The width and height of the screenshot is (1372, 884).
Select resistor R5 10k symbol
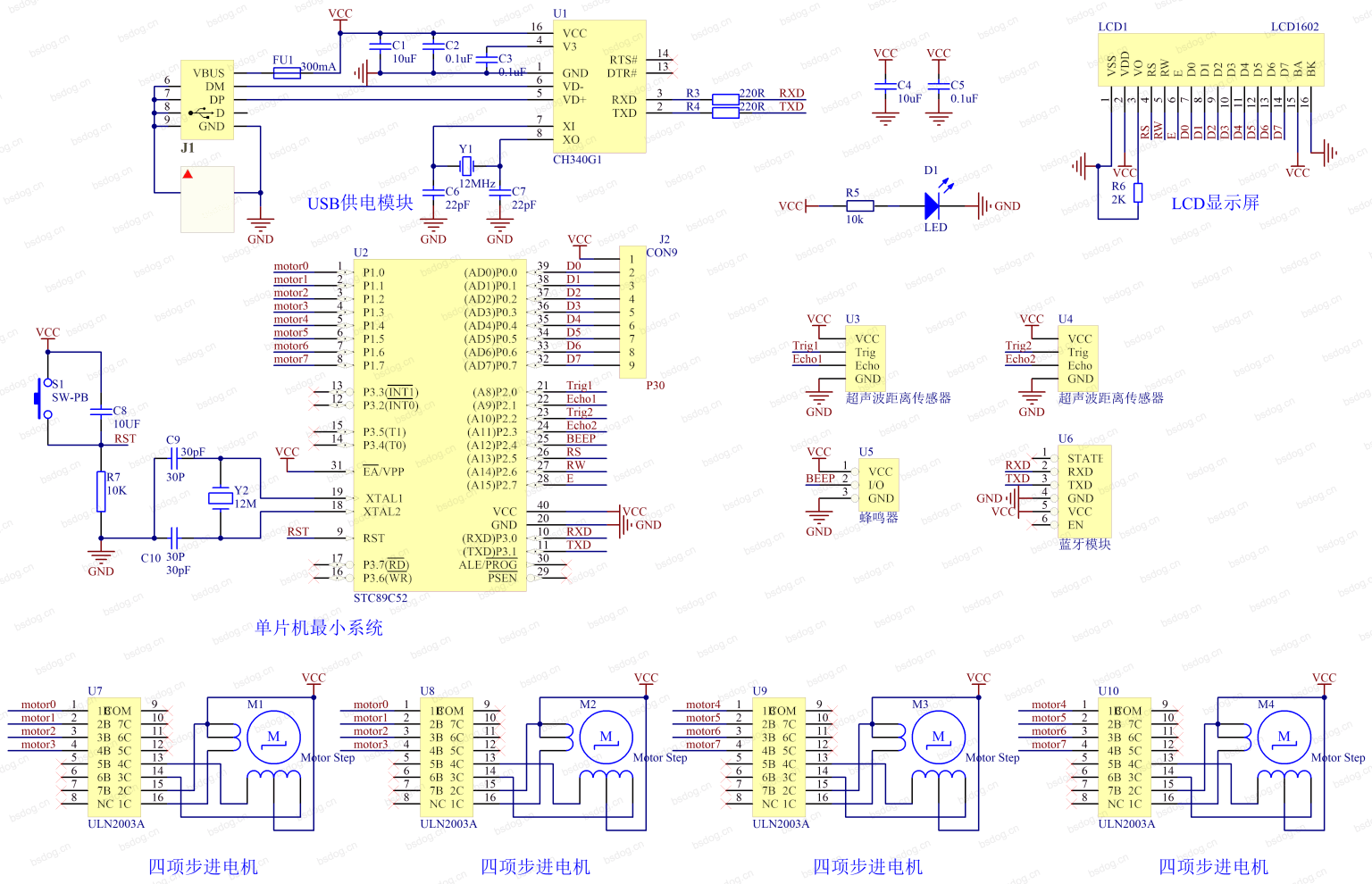859,206
